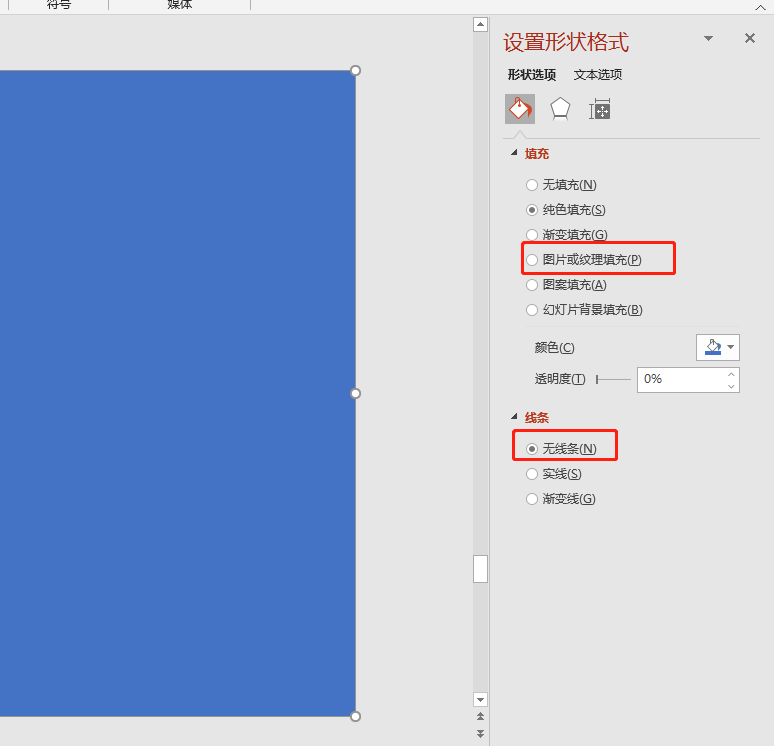Select 渐变线(G) line option
This screenshot has width=774, height=746.
[x=560, y=499]
